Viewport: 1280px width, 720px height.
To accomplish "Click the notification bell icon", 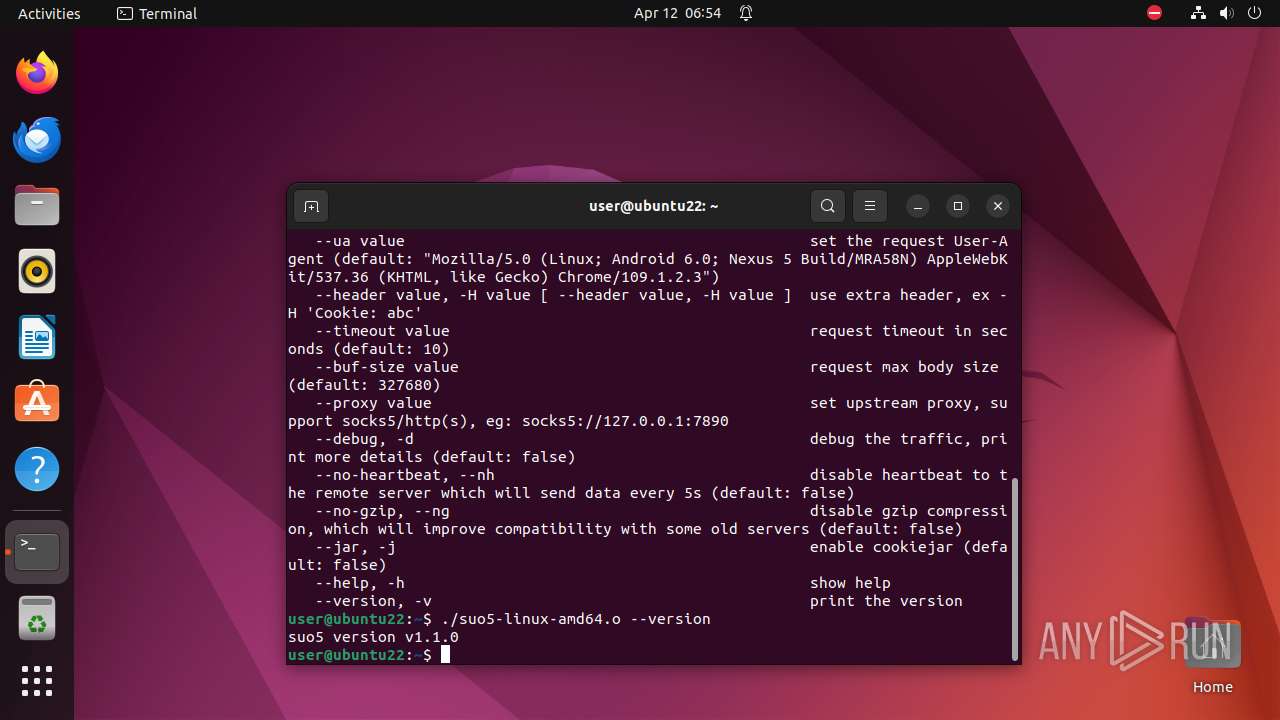I will click(746, 13).
